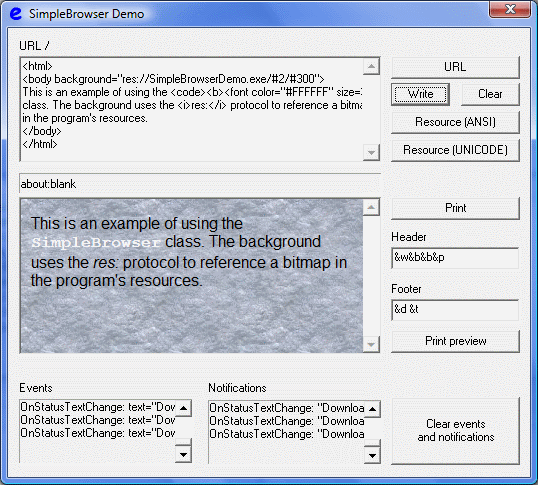This screenshot has height=485, width=538.
Task: Open Print preview
Action: pyautogui.click(x=455, y=341)
